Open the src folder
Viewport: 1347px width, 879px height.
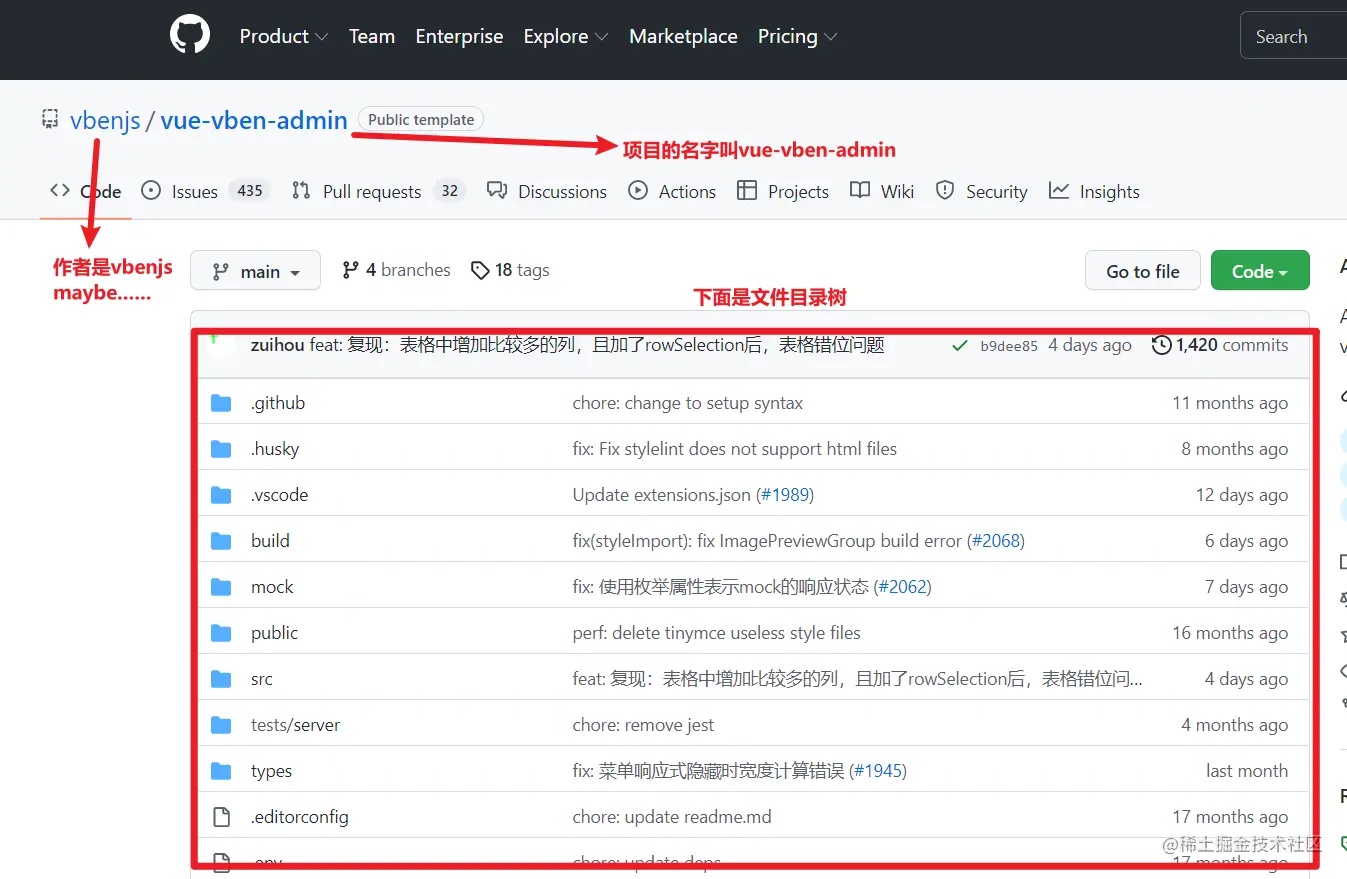pyautogui.click(x=262, y=679)
